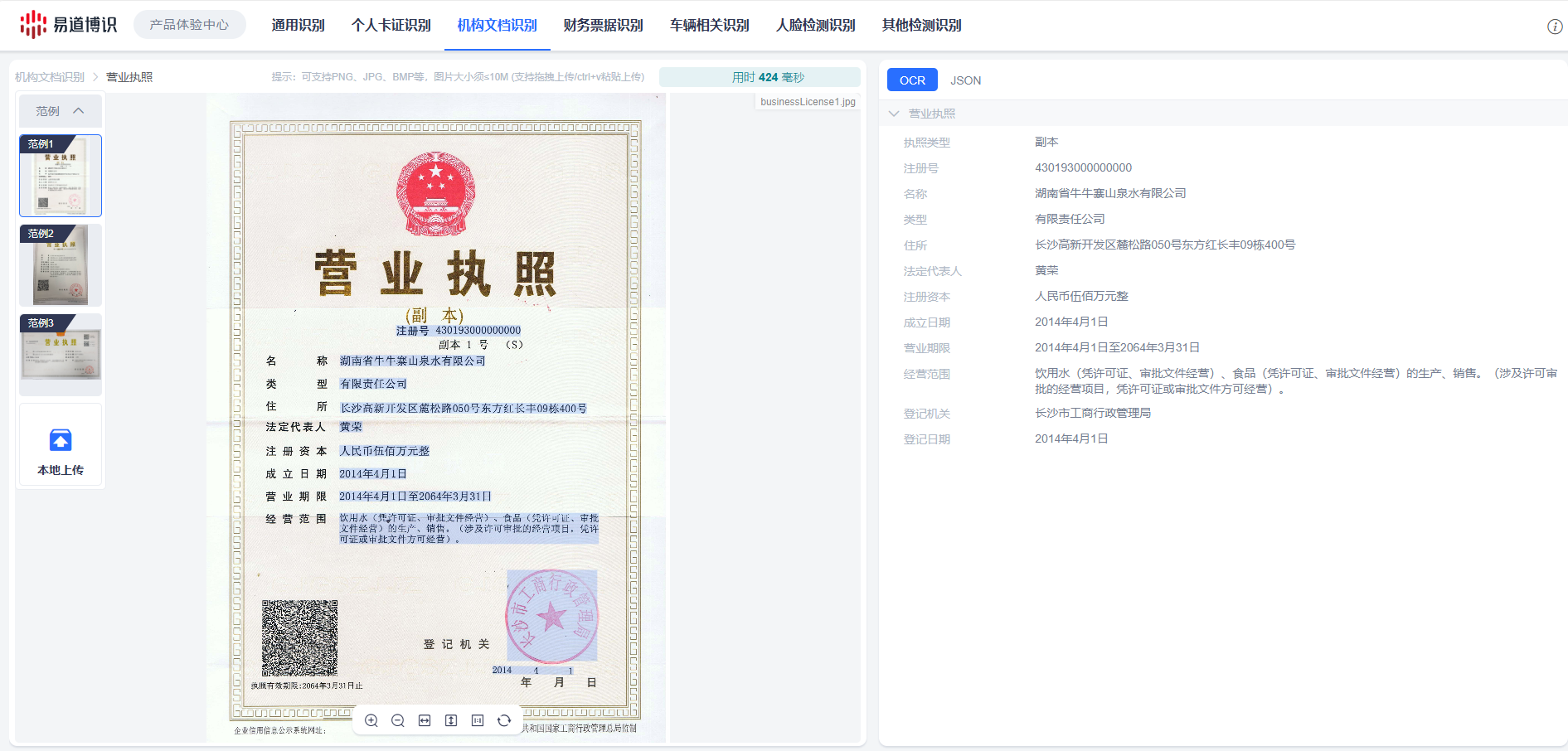1568x751 pixels.
Task: Show the image at 1:1 actual size
Action: click(x=478, y=720)
